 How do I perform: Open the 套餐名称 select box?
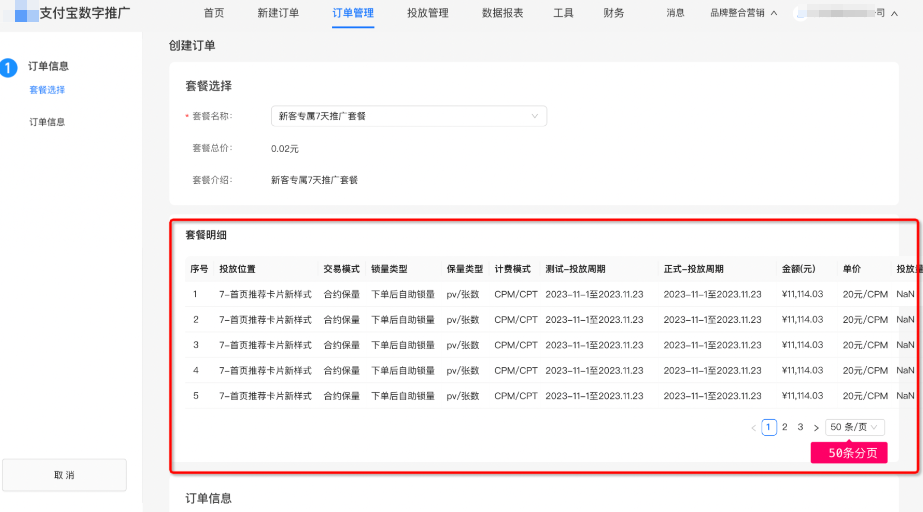pyautogui.click(x=409, y=116)
